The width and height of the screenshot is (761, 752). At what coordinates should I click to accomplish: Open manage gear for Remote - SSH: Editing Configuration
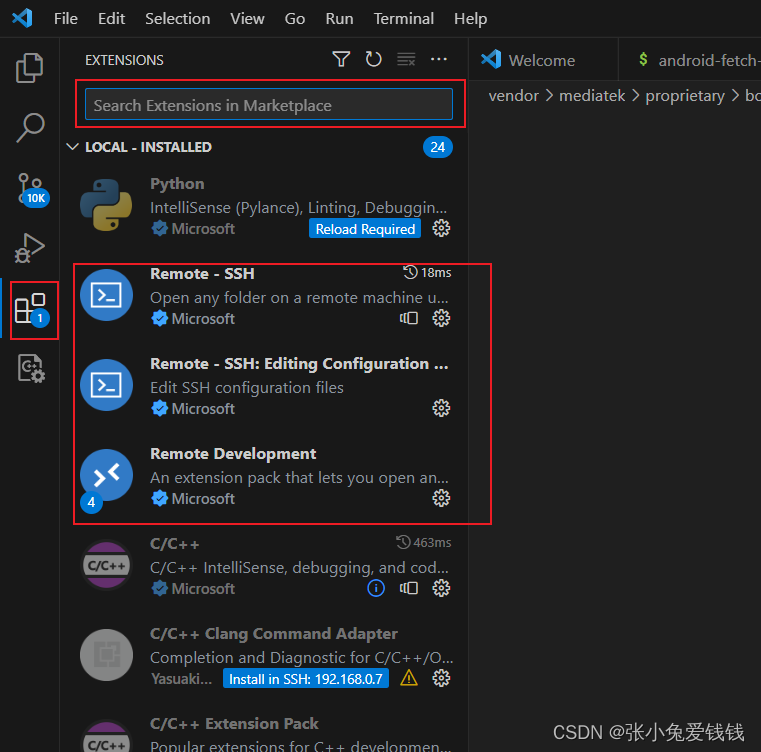[441, 408]
